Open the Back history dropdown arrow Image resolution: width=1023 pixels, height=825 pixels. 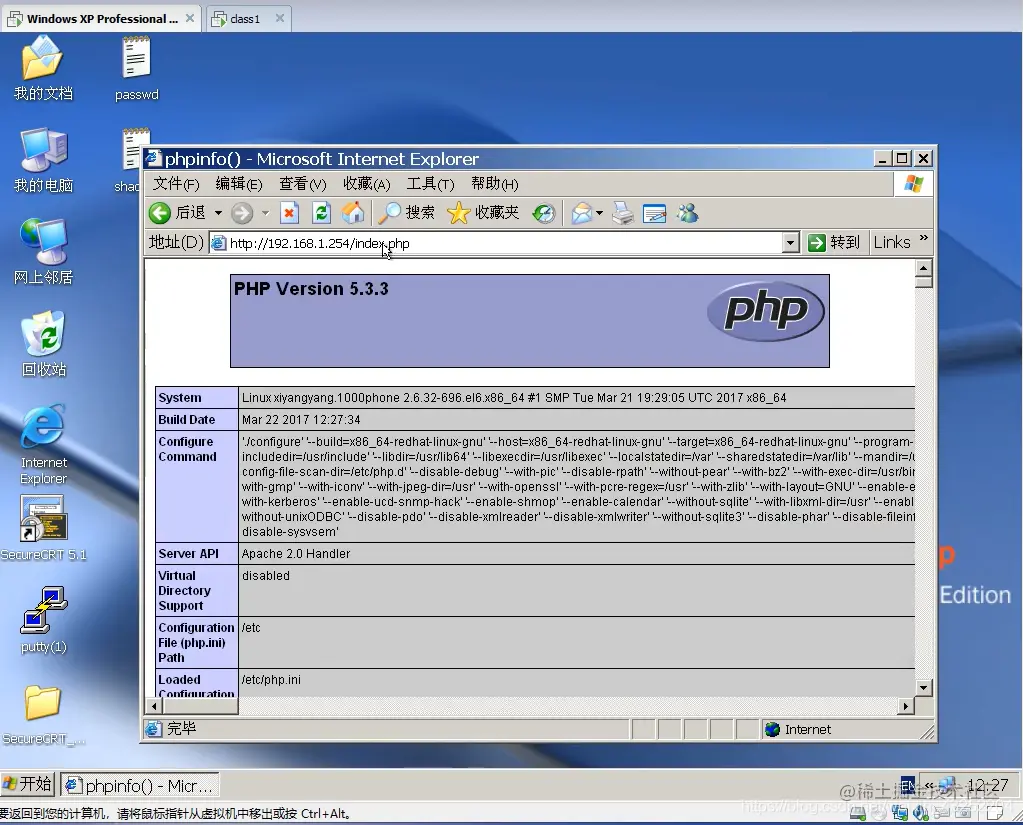[x=218, y=213]
